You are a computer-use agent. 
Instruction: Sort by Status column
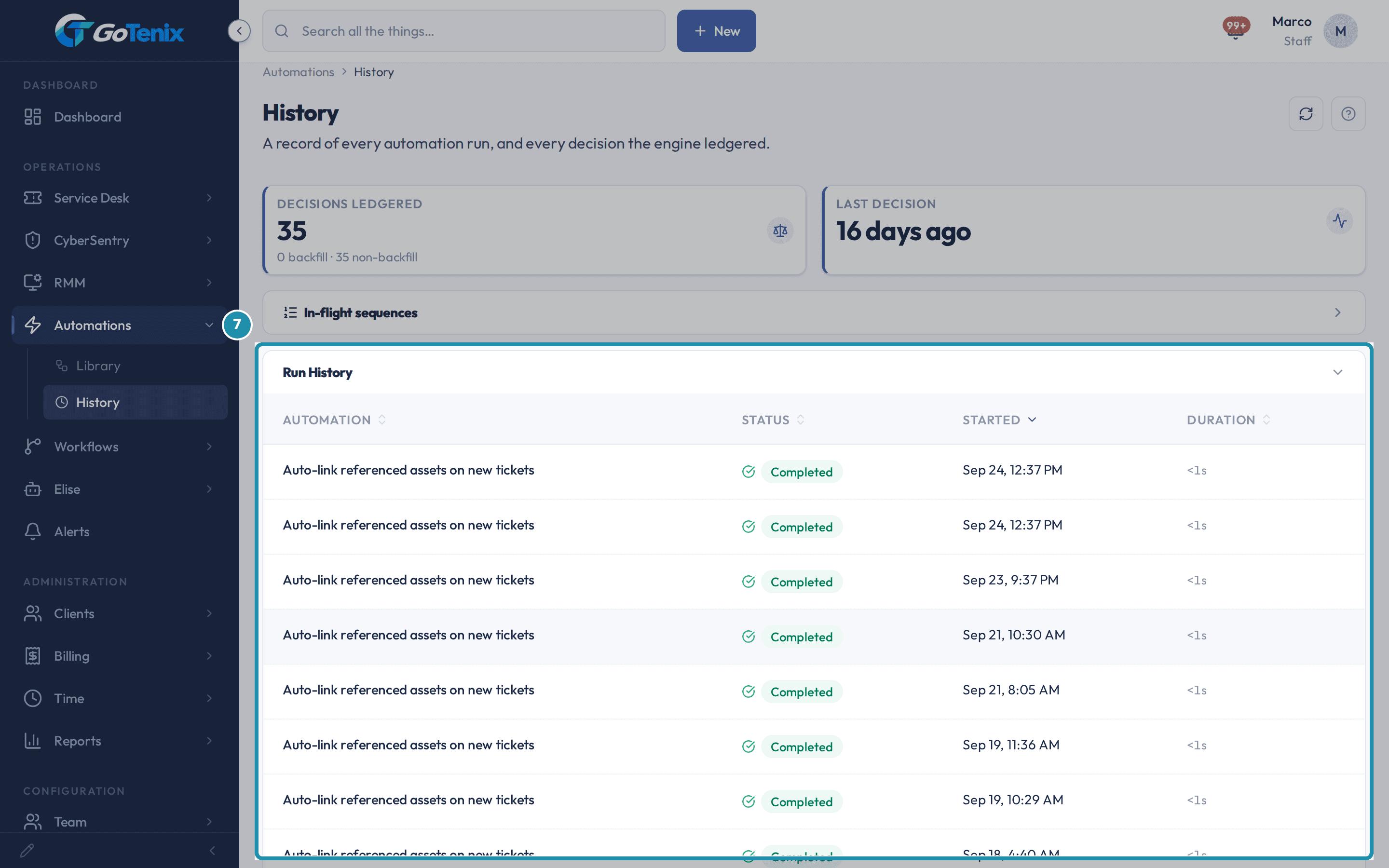click(x=773, y=420)
